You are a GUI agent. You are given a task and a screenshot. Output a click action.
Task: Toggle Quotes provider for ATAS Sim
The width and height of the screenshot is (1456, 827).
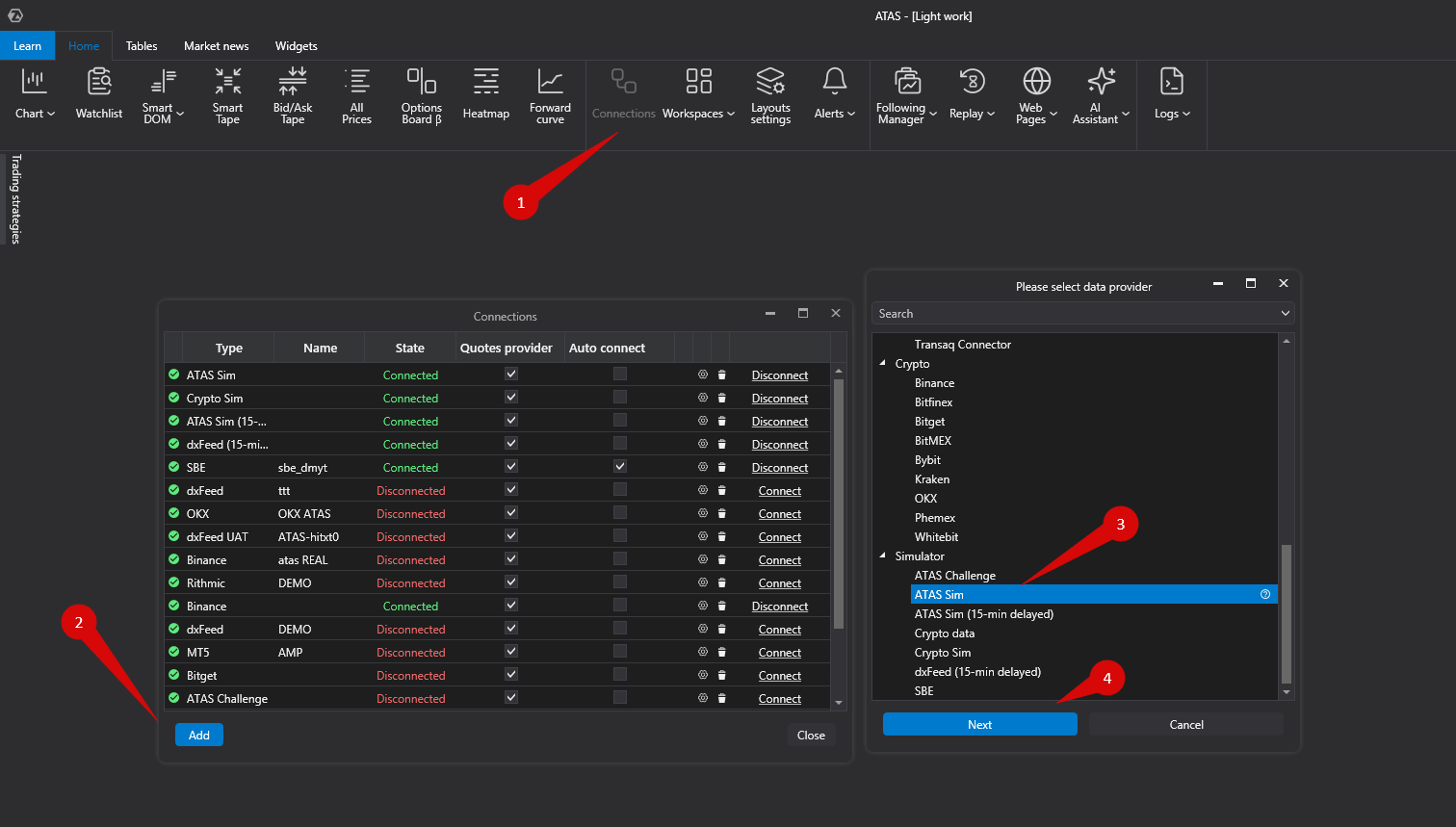[511, 374]
